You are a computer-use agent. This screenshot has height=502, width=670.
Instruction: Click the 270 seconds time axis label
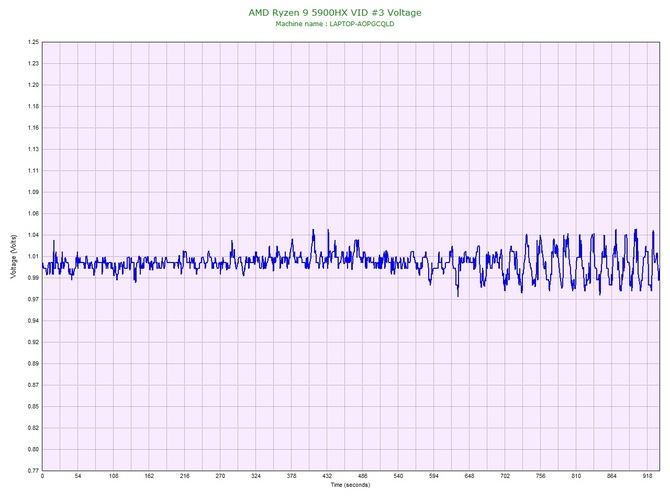pos(220,476)
